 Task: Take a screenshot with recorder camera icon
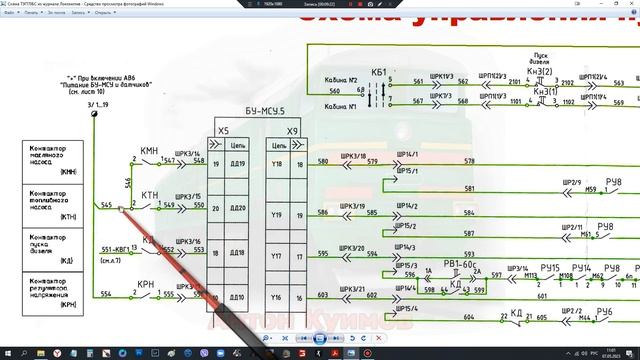click(370, 4)
